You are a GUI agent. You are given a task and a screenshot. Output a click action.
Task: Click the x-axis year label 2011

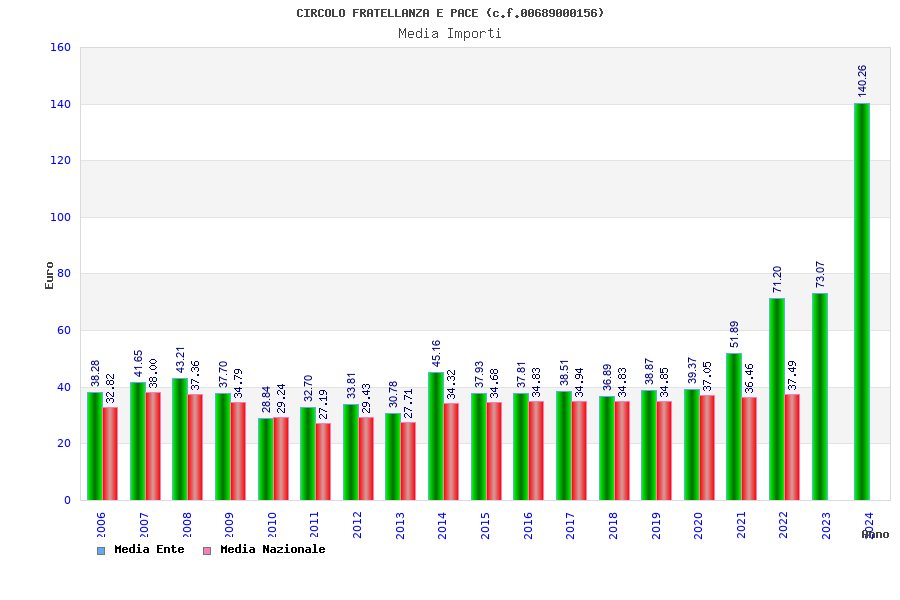click(315, 525)
